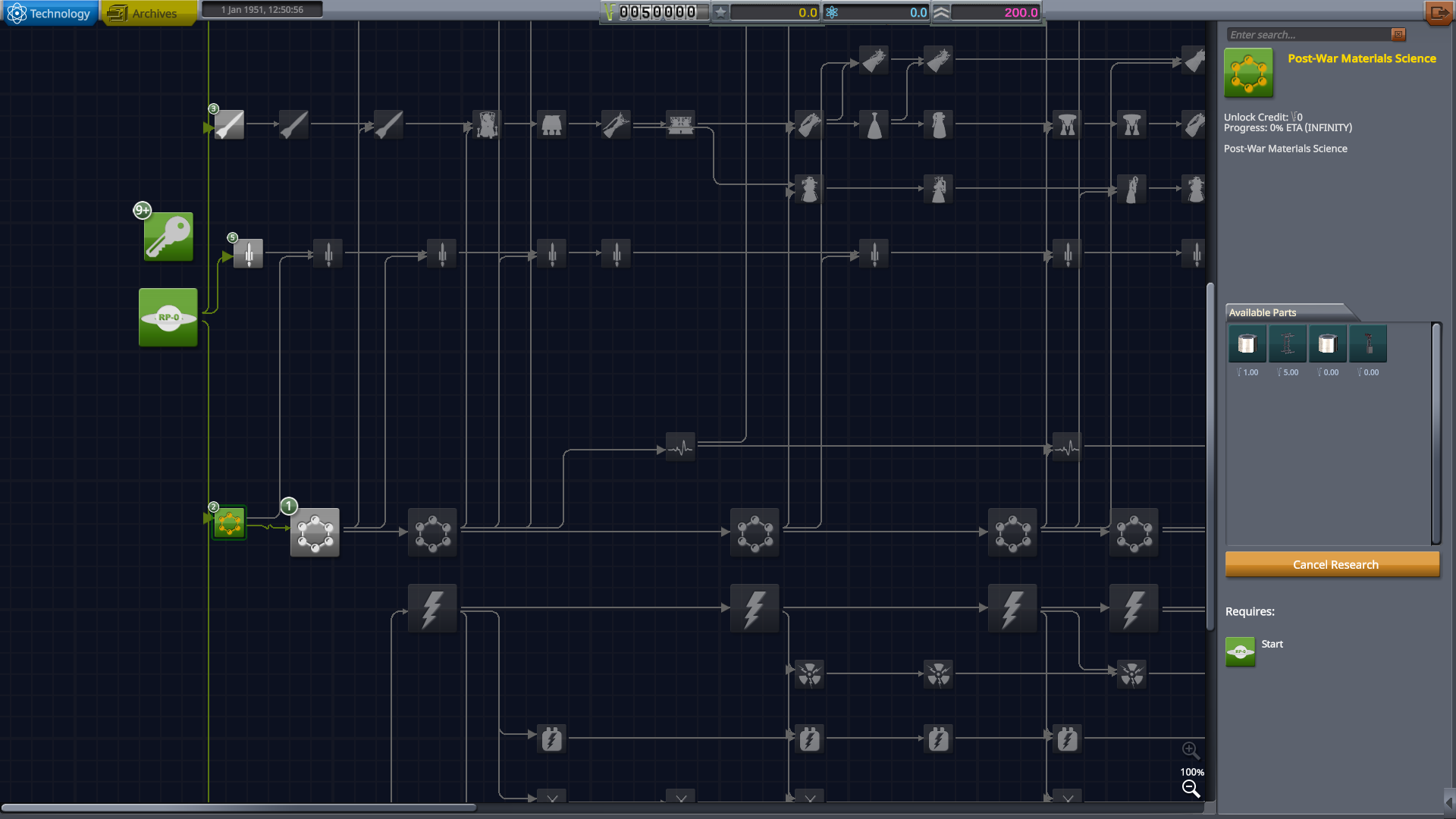Image resolution: width=1456 pixels, height=819 pixels.
Task: Select the light gray molecule node with badge 1
Action: (315, 533)
